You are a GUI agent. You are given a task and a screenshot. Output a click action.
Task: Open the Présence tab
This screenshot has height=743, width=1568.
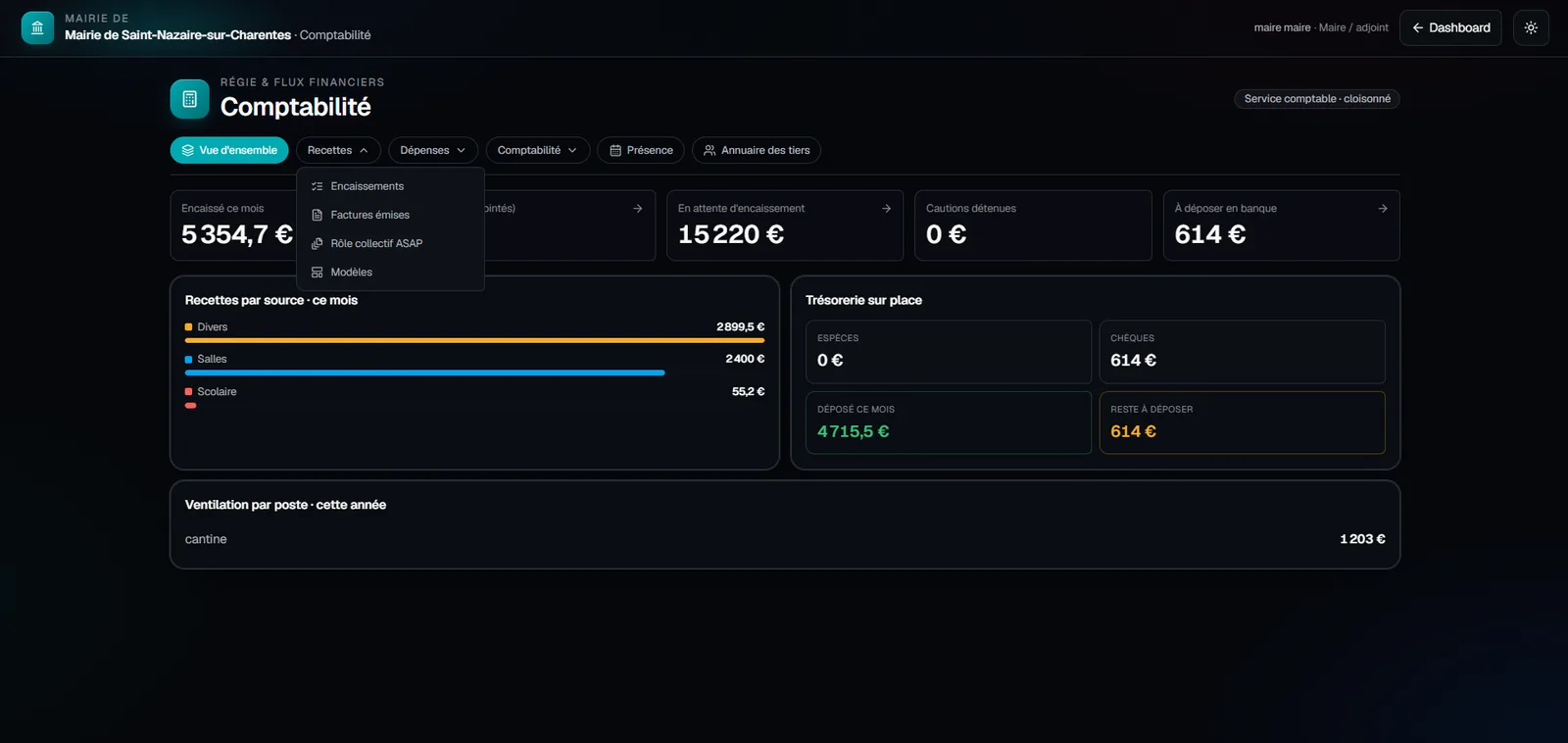click(641, 150)
